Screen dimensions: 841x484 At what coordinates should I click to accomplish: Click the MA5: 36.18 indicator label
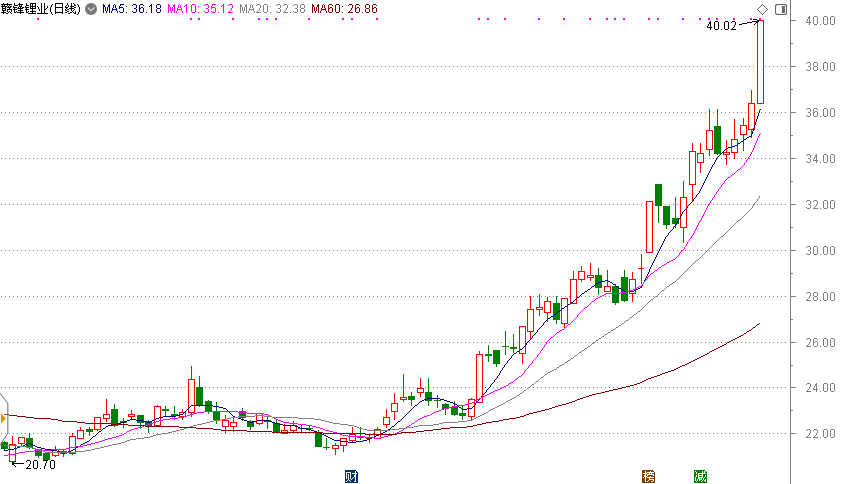132,9
